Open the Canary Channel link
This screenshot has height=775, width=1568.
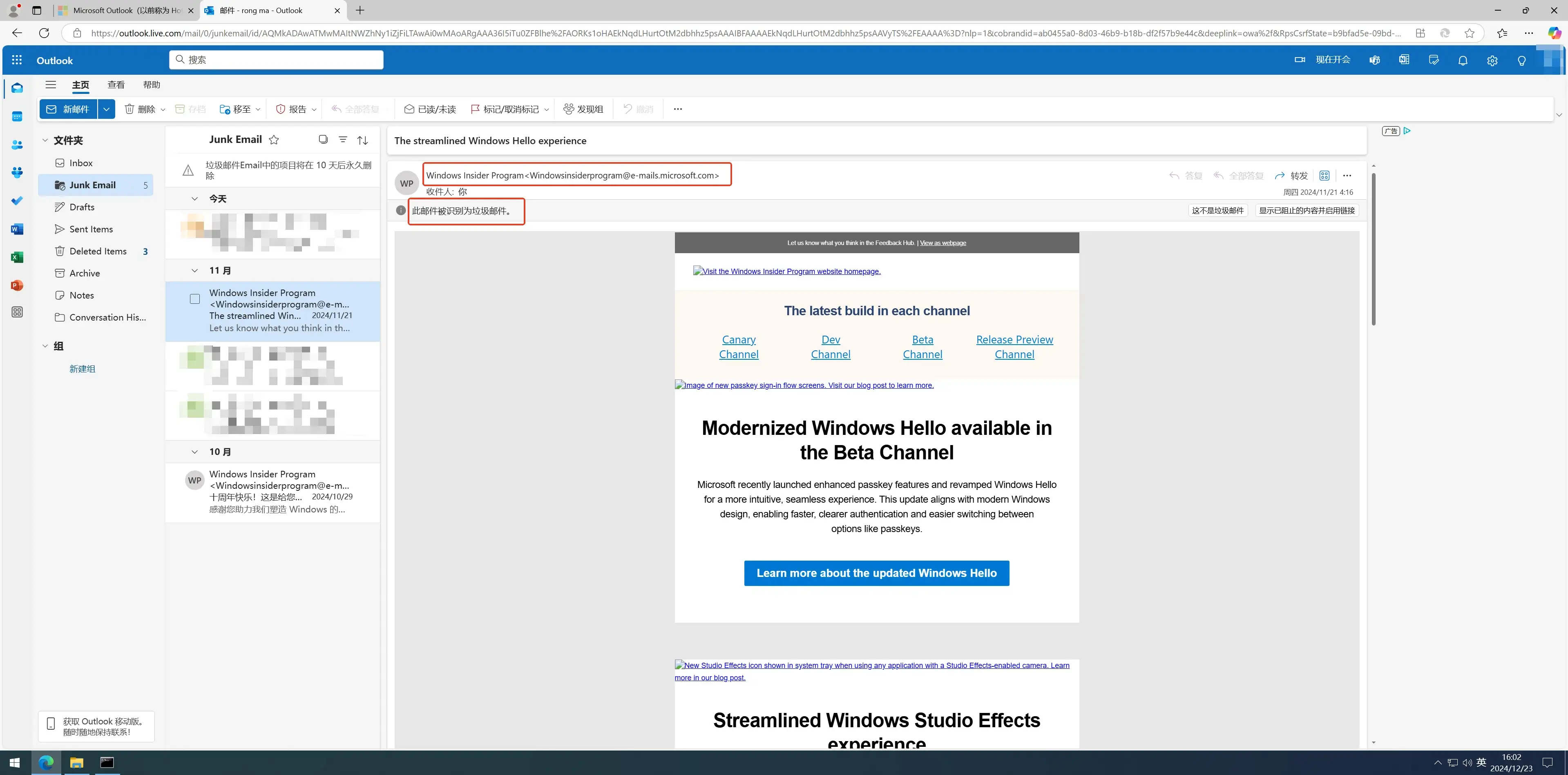(x=738, y=347)
